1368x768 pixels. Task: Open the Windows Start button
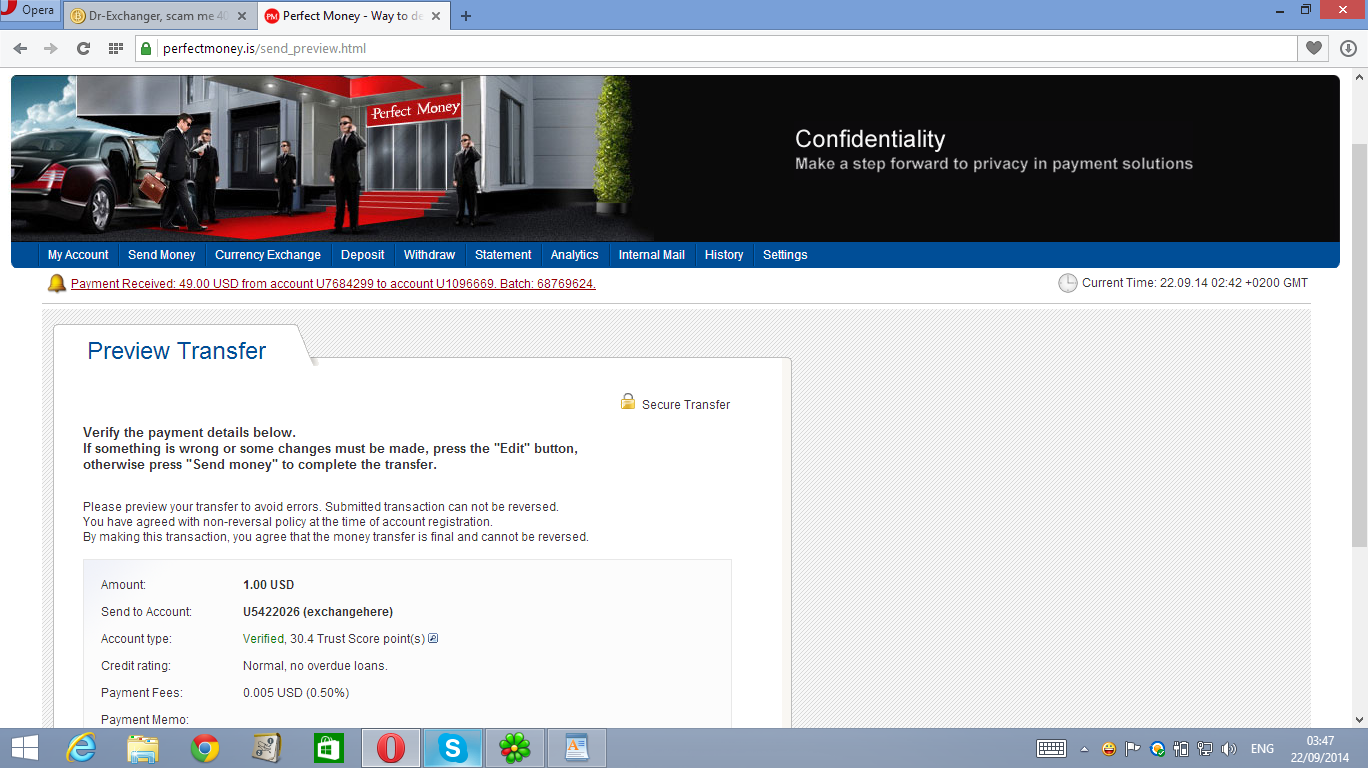point(24,748)
